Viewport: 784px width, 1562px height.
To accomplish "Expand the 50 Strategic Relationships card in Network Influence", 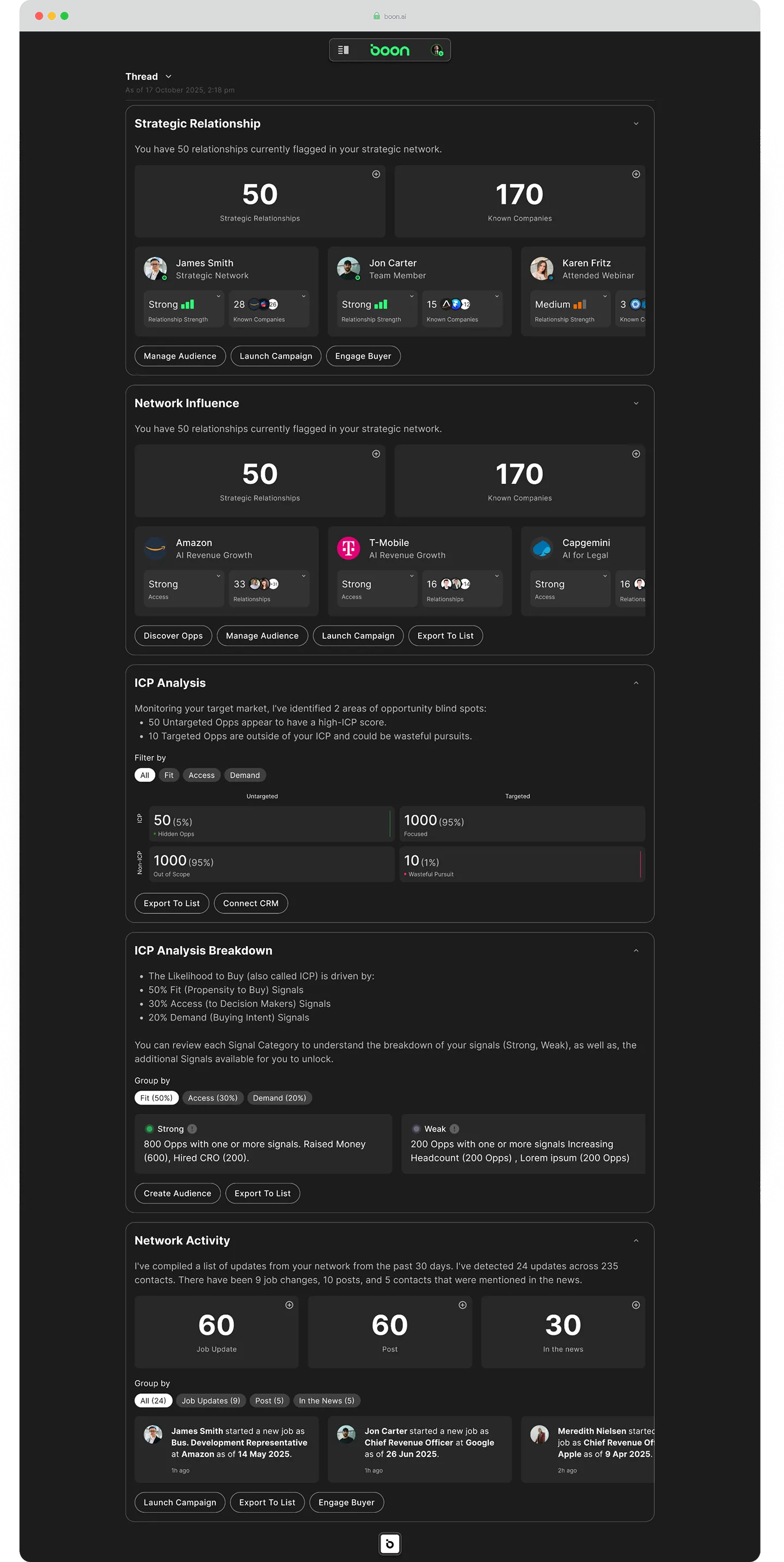I will [x=376, y=454].
